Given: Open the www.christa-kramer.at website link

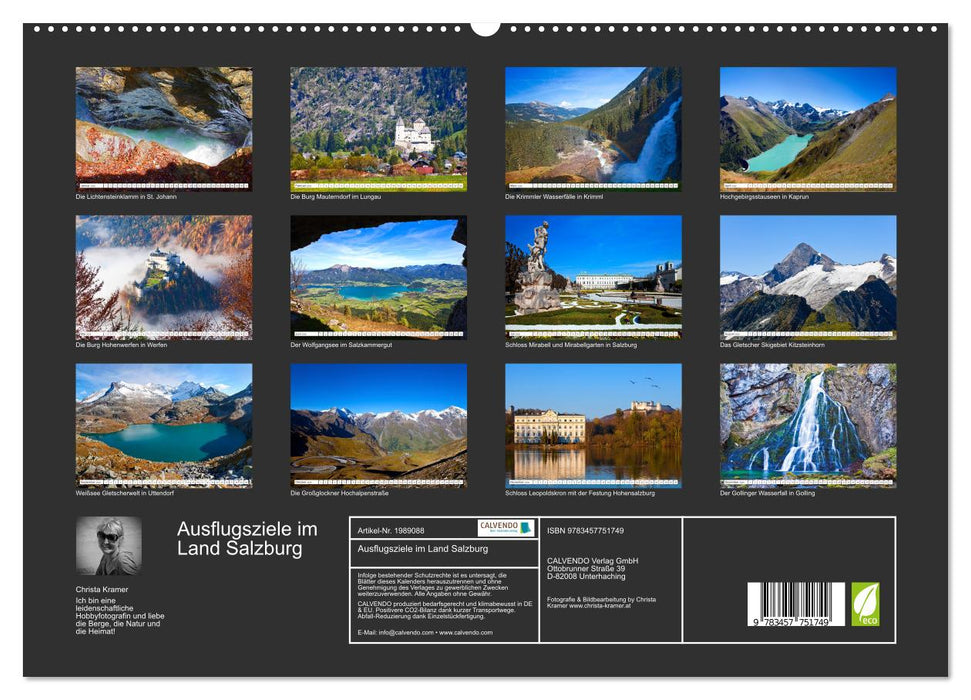Looking at the screenshot, I should coord(598,606).
